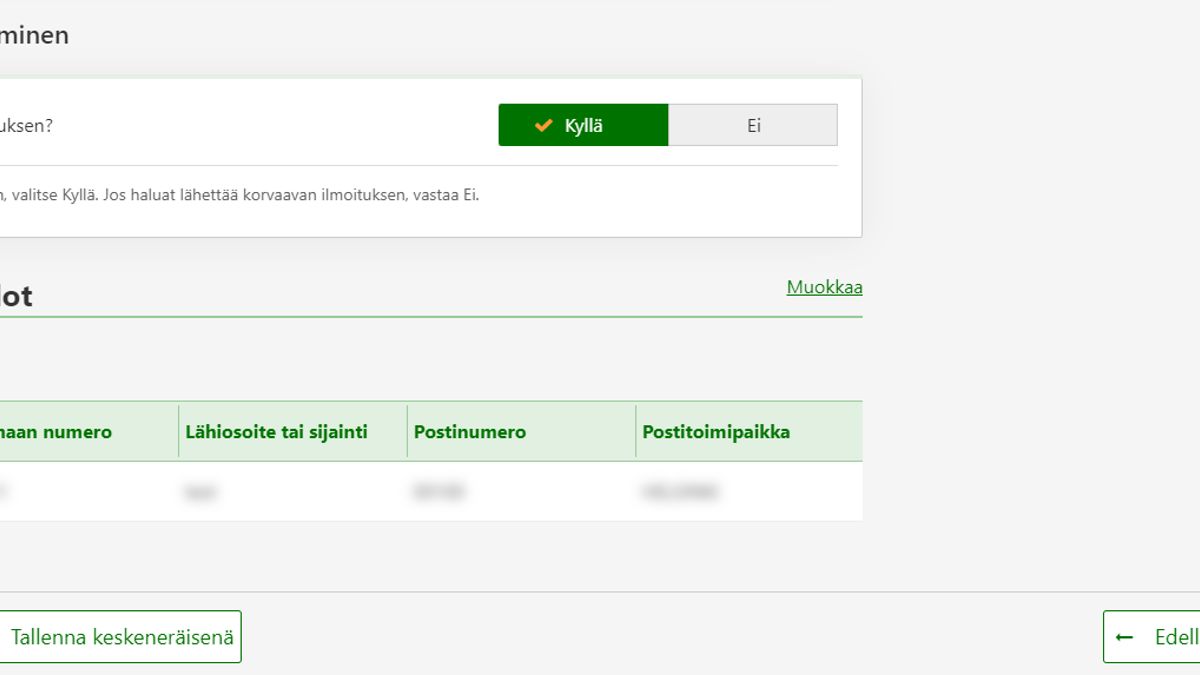Screen dimensions: 1200x675
Task: Click the bold section heading left of Muokkaa
Action: pos(16,296)
